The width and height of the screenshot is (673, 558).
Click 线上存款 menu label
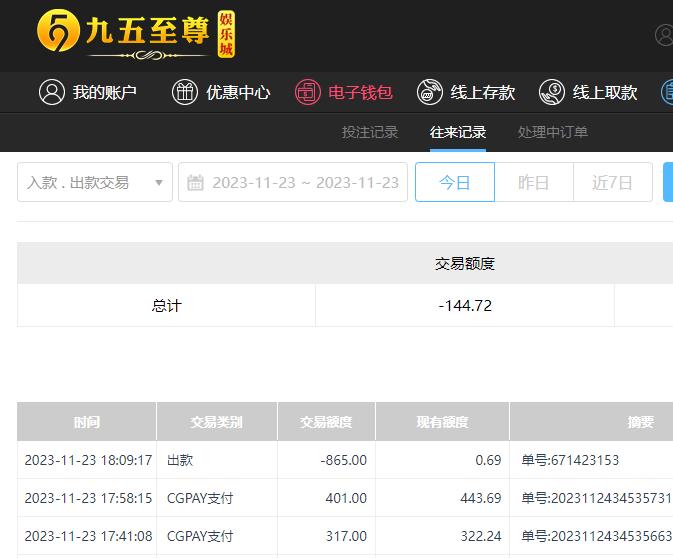(482, 92)
